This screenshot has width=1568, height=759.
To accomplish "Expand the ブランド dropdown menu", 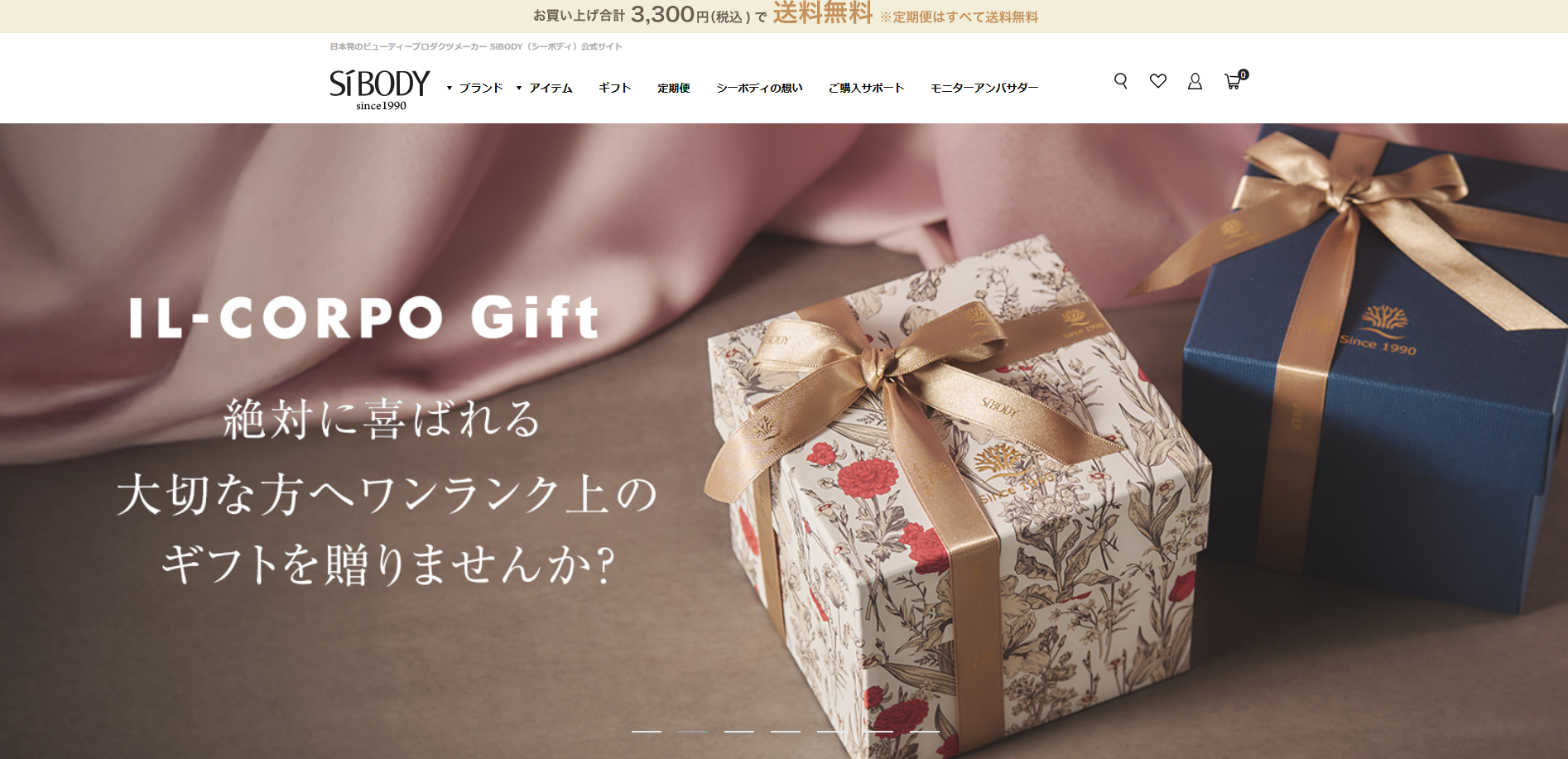I will [475, 88].
